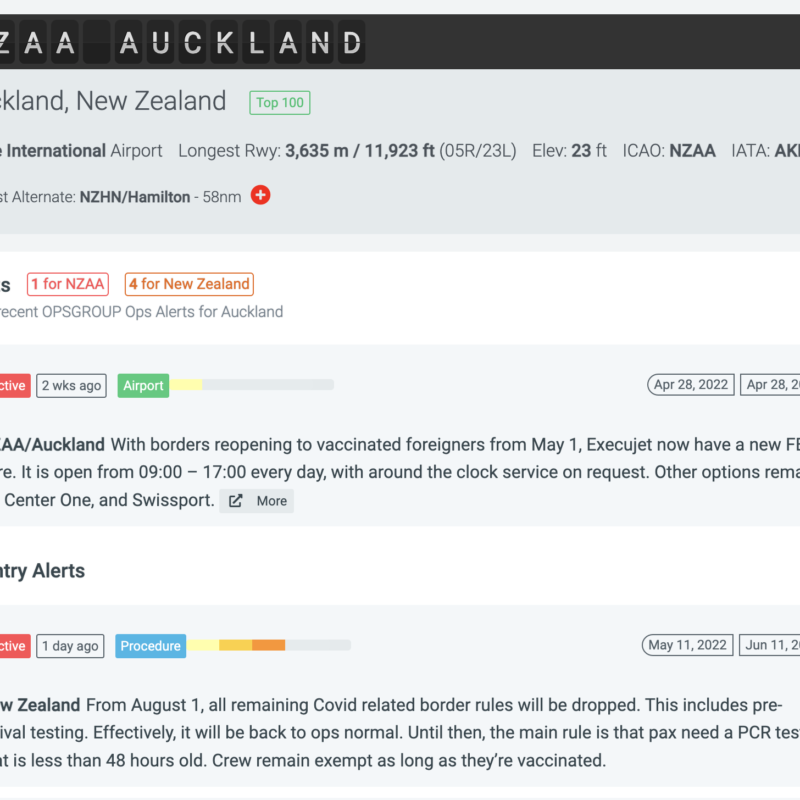This screenshot has width=800, height=800.
Task: Click the '2 wks ago' timestamp badge
Action: (71, 386)
